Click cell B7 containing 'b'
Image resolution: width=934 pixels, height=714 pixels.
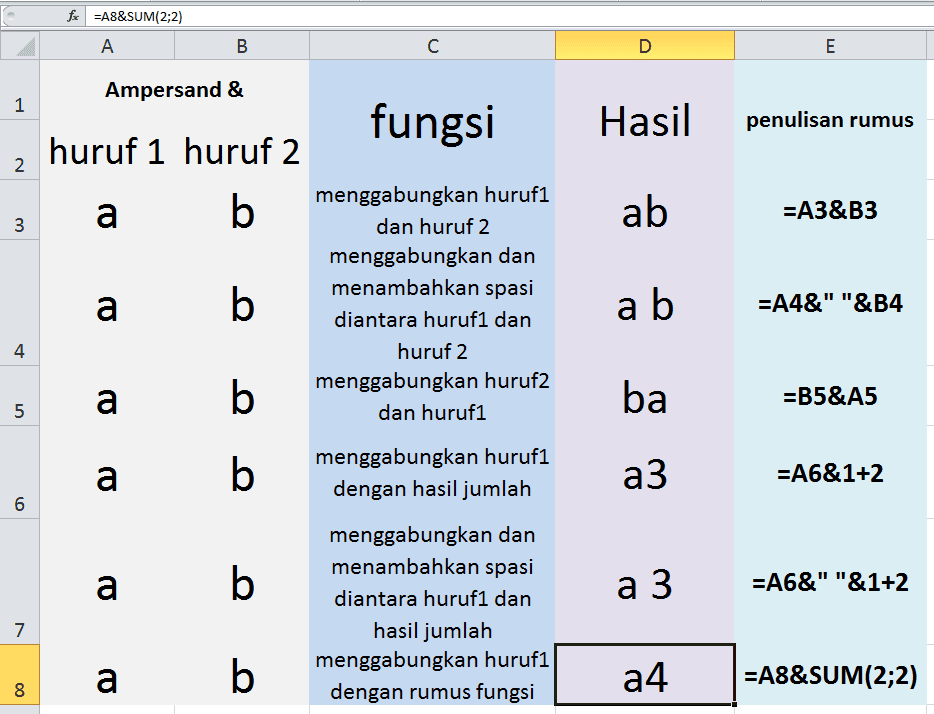(x=242, y=582)
